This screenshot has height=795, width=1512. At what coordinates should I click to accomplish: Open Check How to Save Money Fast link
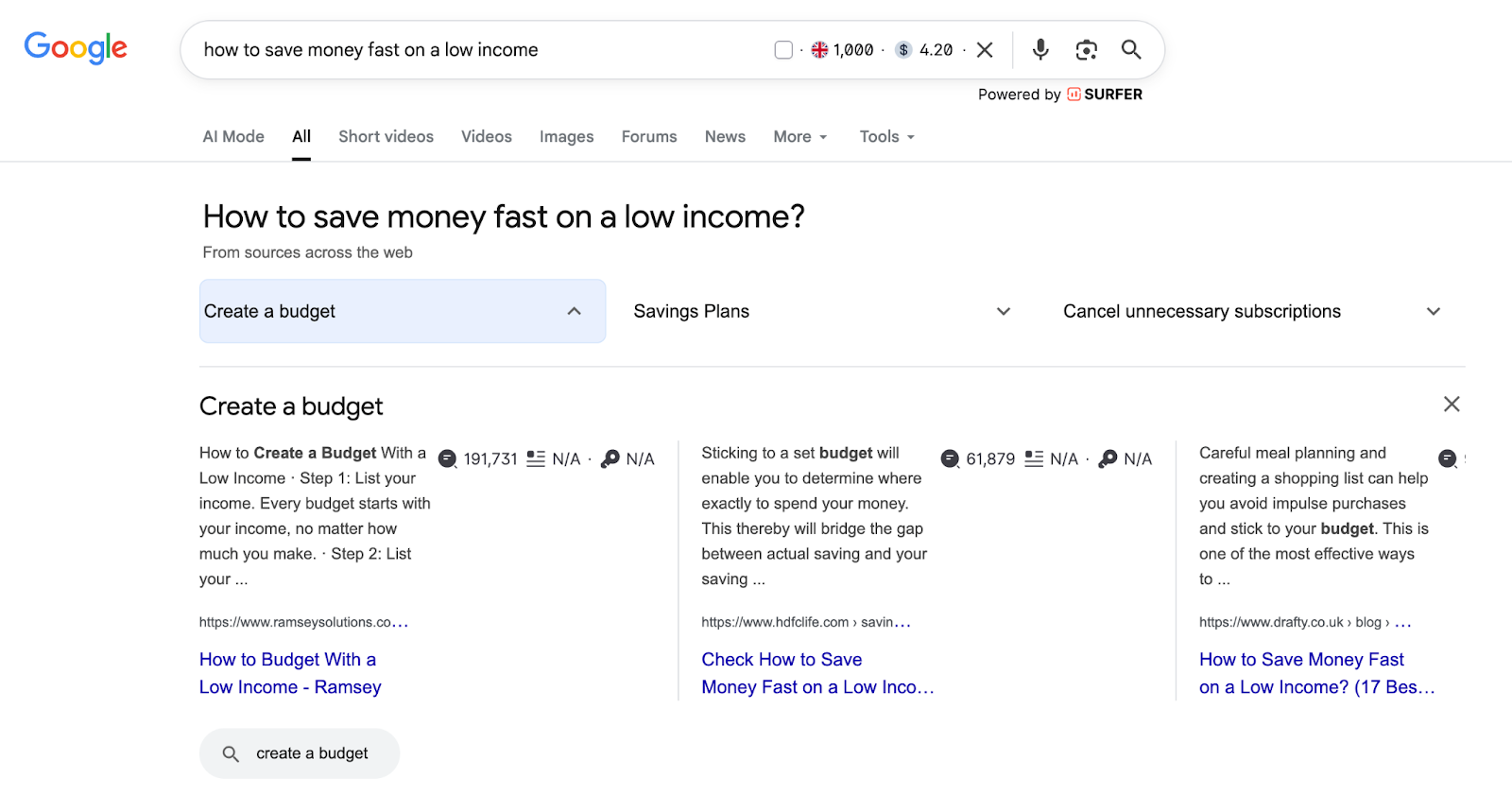click(817, 673)
